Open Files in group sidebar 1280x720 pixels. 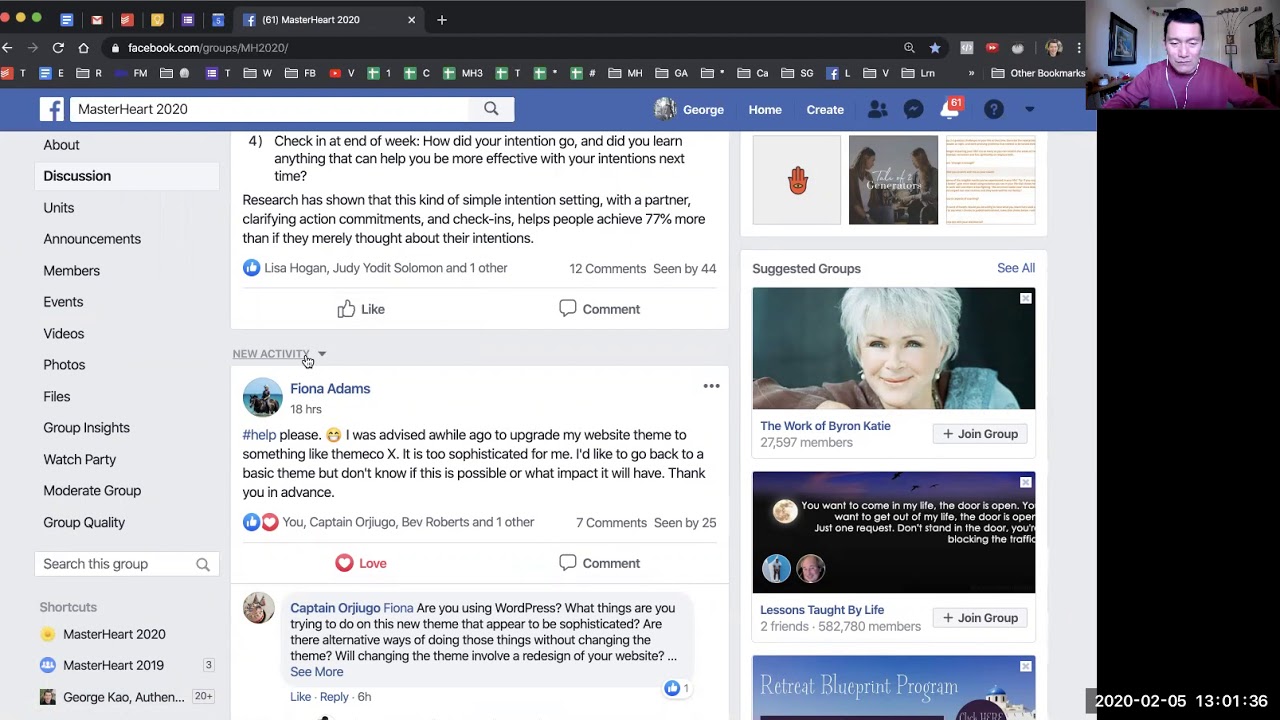56,397
